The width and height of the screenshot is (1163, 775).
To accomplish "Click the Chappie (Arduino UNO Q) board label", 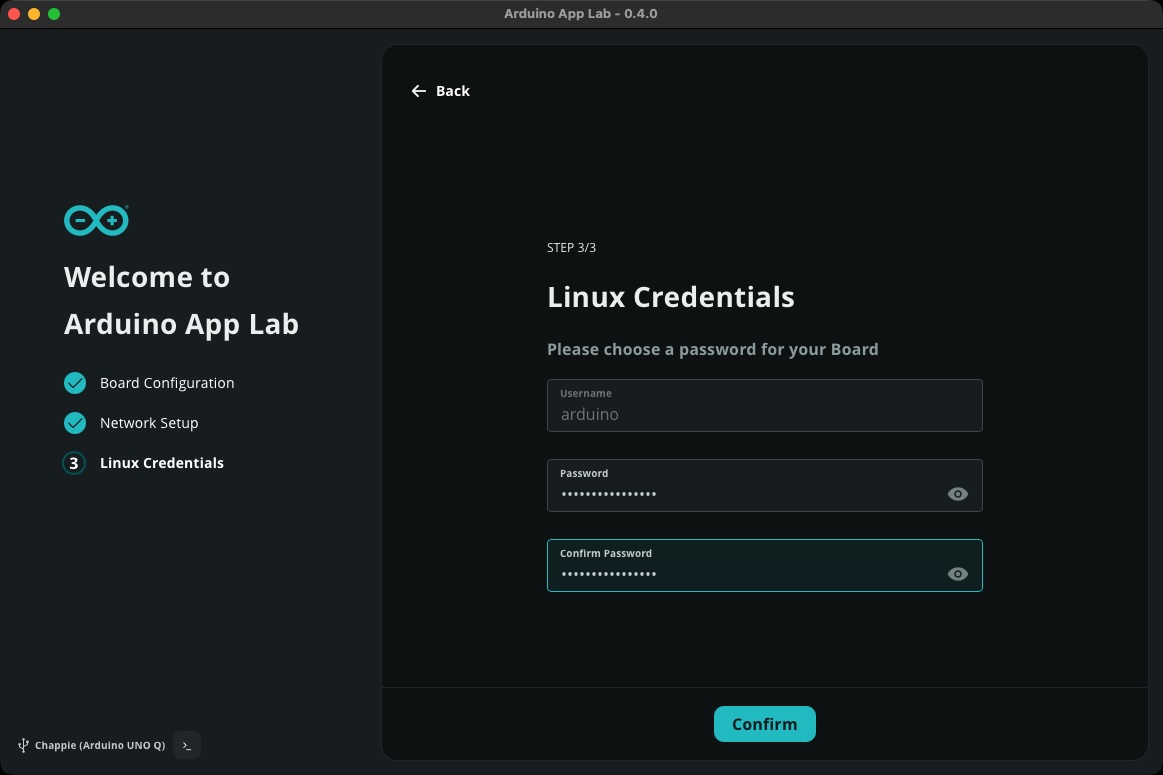I will [100, 745].
